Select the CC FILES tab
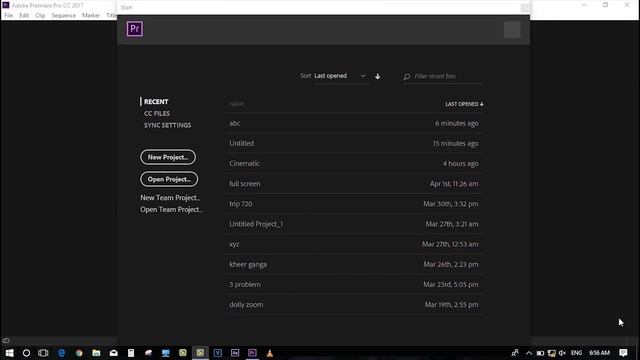This screenshot has height=360, width=640. click(157, 113)
